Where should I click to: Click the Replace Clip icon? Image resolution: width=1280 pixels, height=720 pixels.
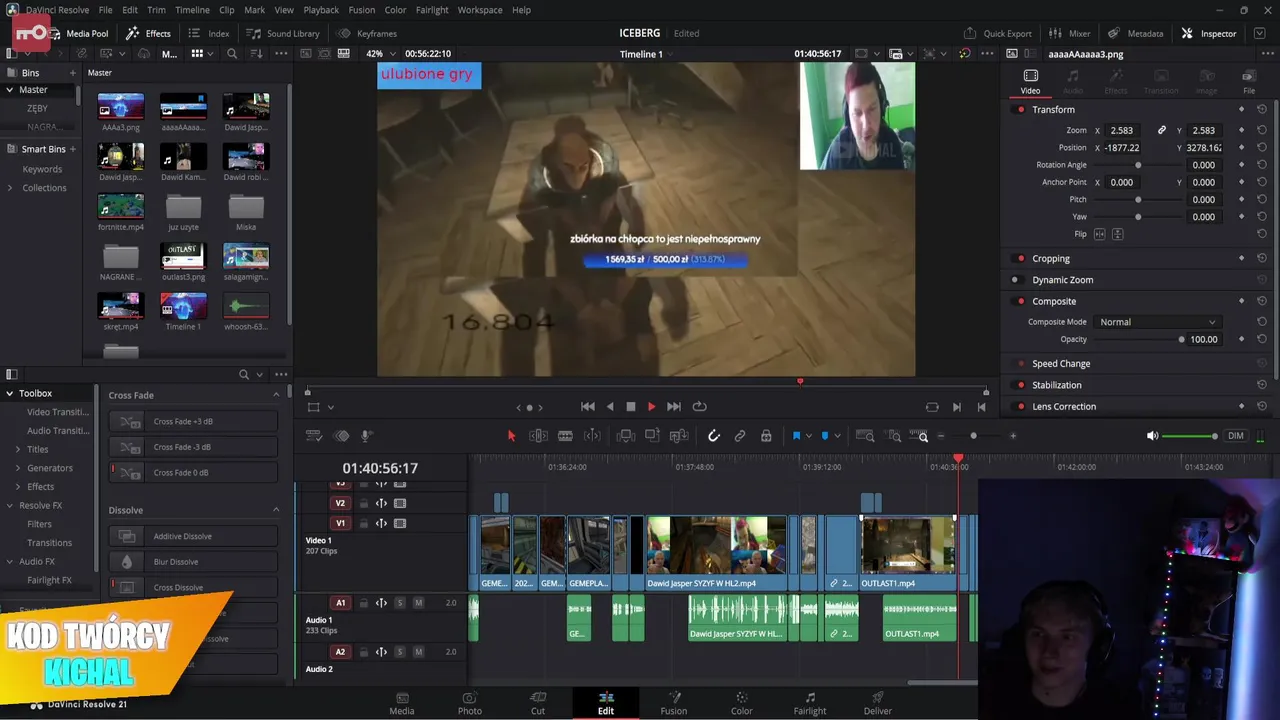[x=679, y=436]
